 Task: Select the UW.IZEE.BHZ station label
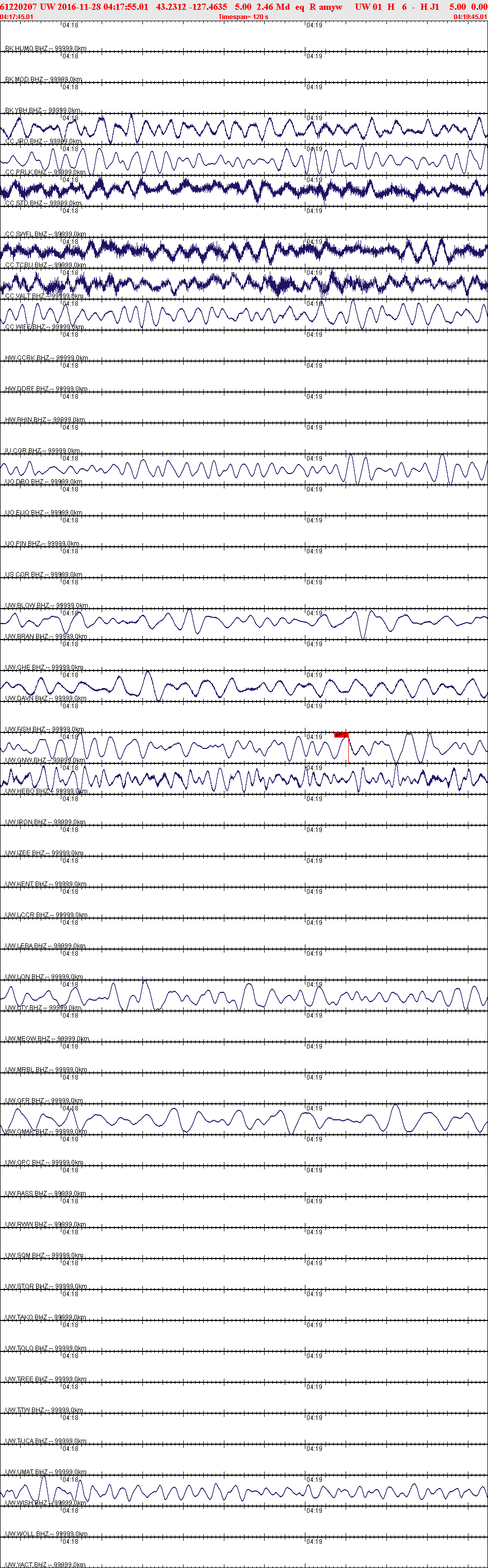[x=44, y=854]
